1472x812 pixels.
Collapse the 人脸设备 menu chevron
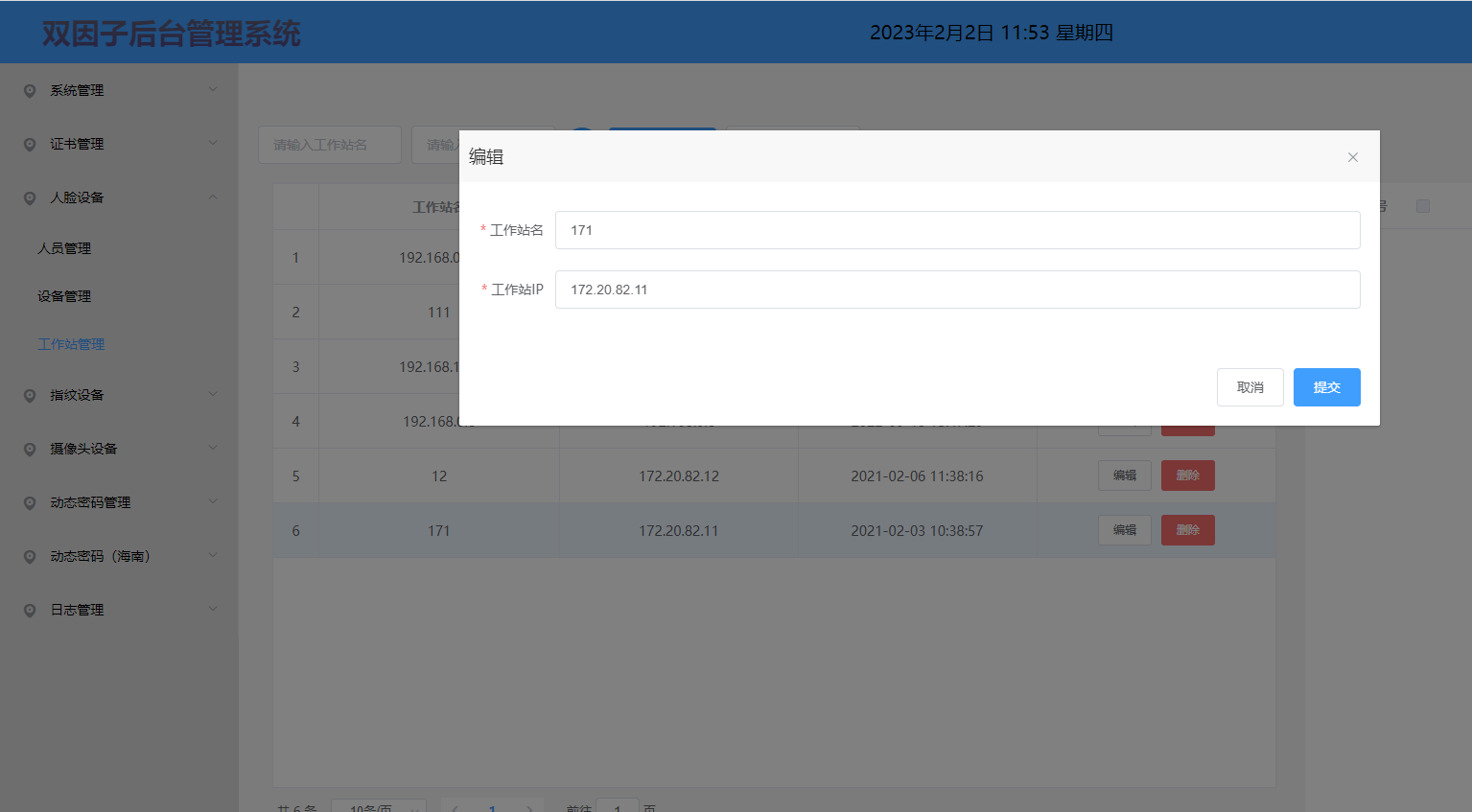(x=213, y=197)
